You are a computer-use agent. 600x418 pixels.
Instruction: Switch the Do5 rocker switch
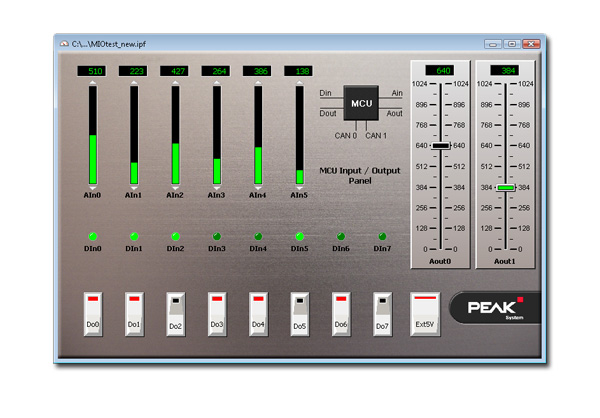click(x=299, y=313)
